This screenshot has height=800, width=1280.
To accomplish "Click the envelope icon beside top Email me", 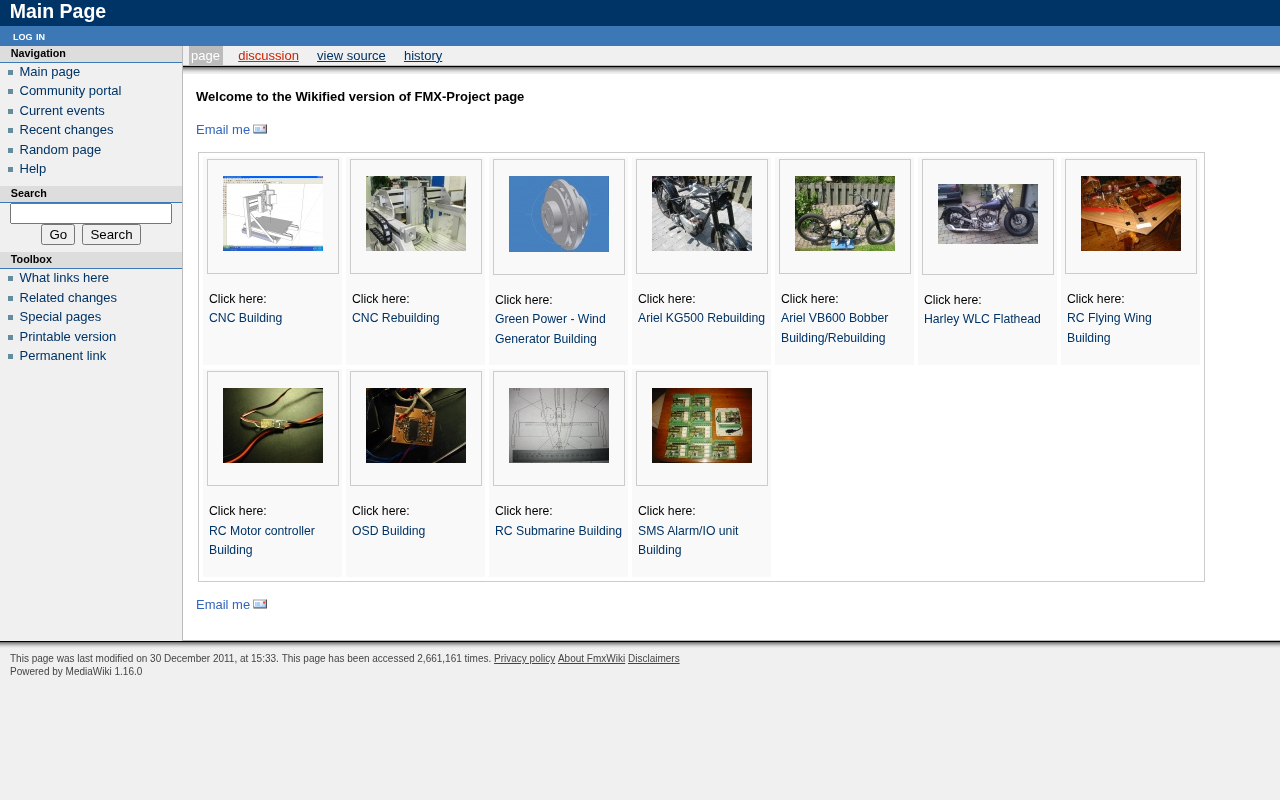I will tap(260, 129).
